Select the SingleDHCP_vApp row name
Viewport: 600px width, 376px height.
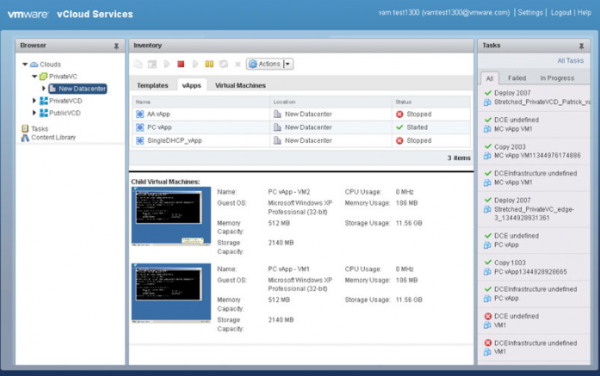pyautogui.click(x=174, y=141)
